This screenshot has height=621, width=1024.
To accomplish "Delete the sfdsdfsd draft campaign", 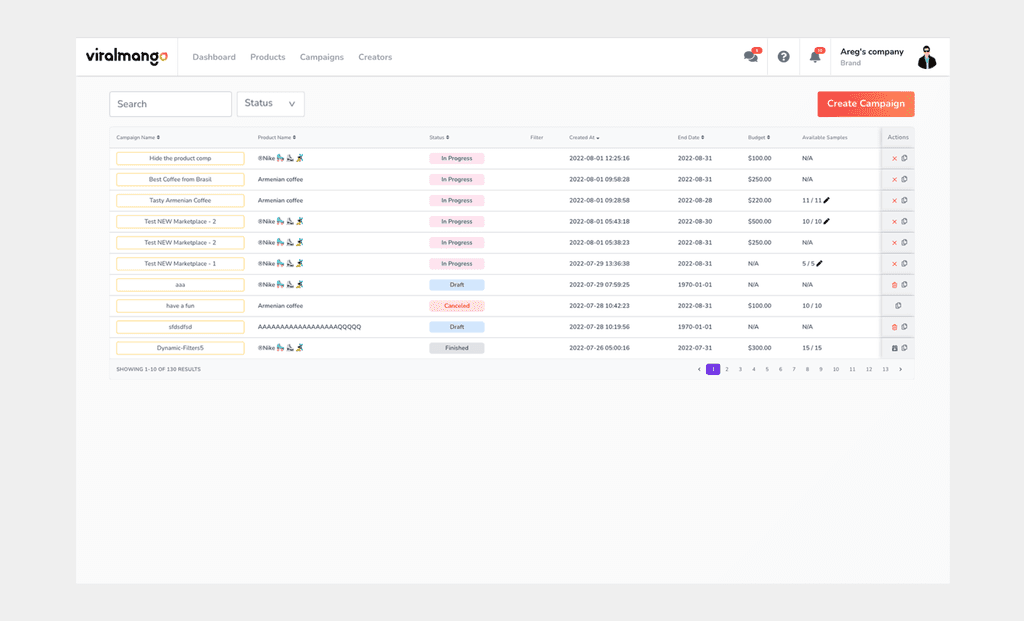I will (x=895, y=327).
